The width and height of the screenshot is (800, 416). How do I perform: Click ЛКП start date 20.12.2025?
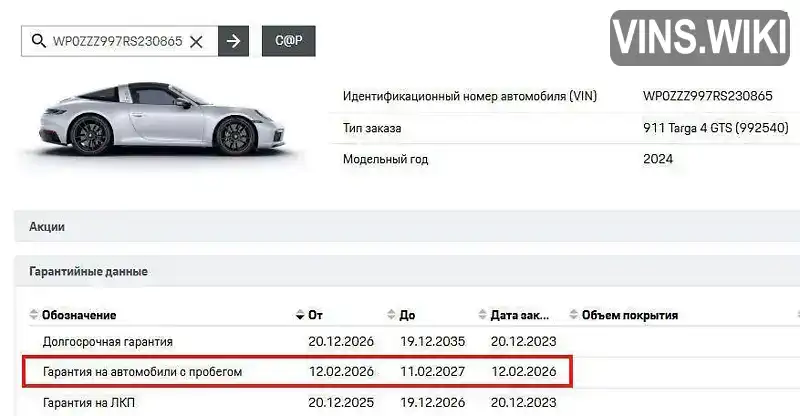coord(341,402)
